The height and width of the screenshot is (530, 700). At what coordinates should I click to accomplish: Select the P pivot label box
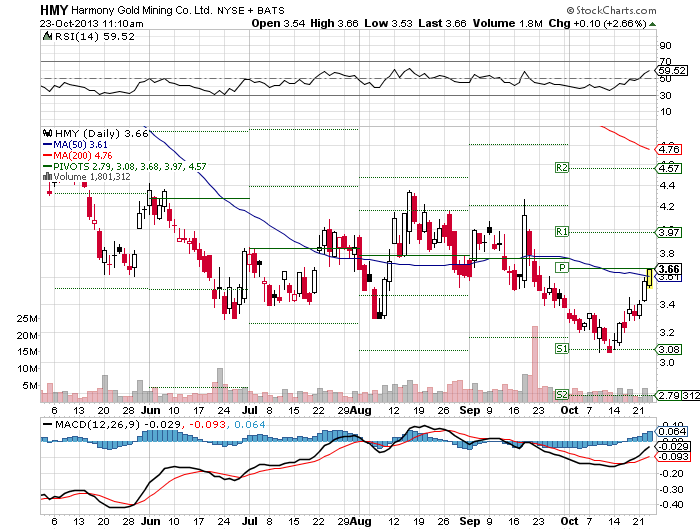coord(562,267)
